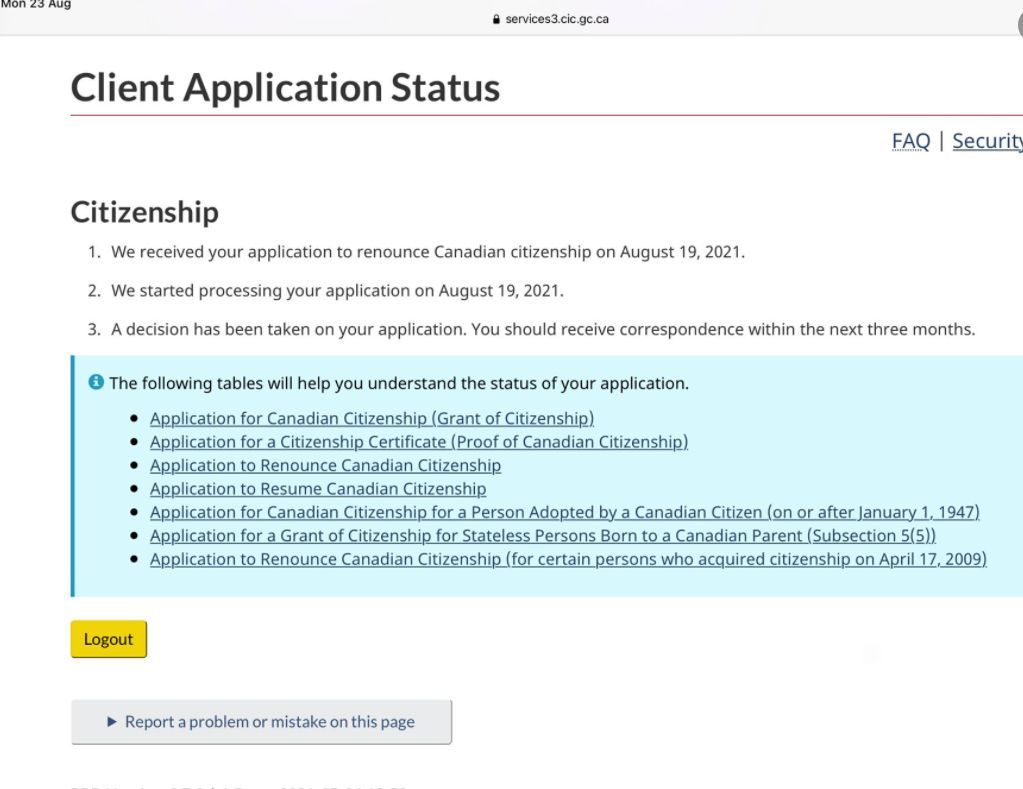Click the 'We started processing your application' line
Screen dimensions: 1023x789
tap(337, 290)
